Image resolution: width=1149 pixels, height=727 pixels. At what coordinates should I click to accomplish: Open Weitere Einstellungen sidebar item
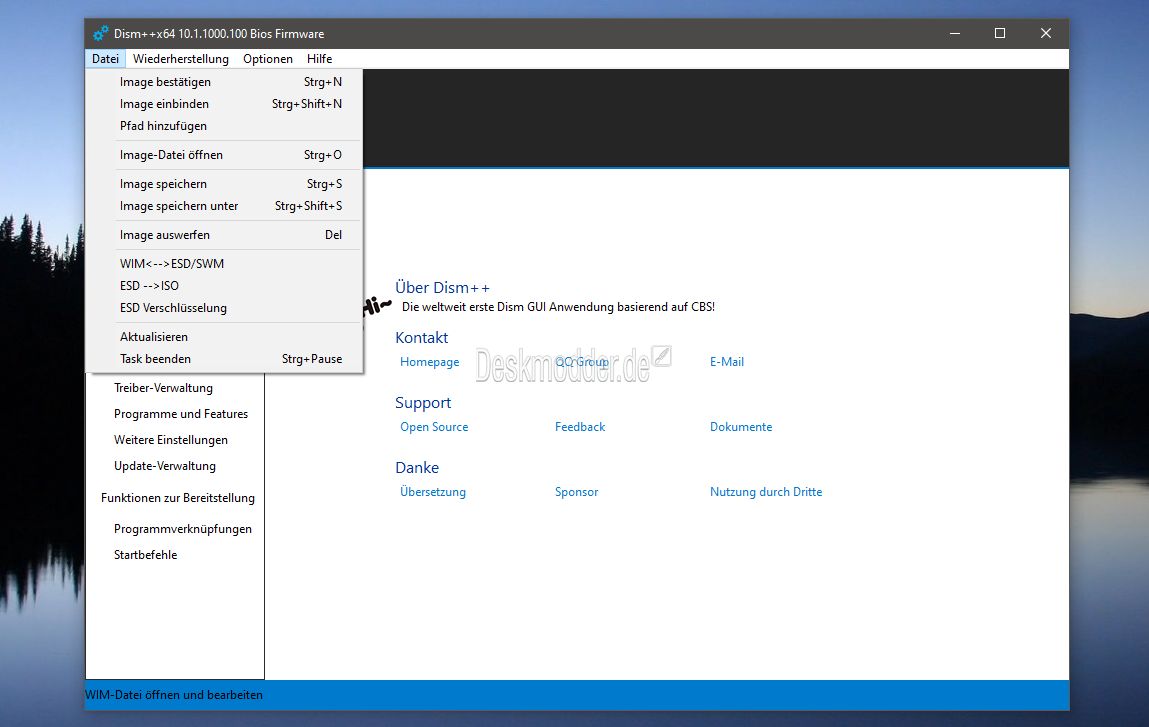(x=171, y=440)
